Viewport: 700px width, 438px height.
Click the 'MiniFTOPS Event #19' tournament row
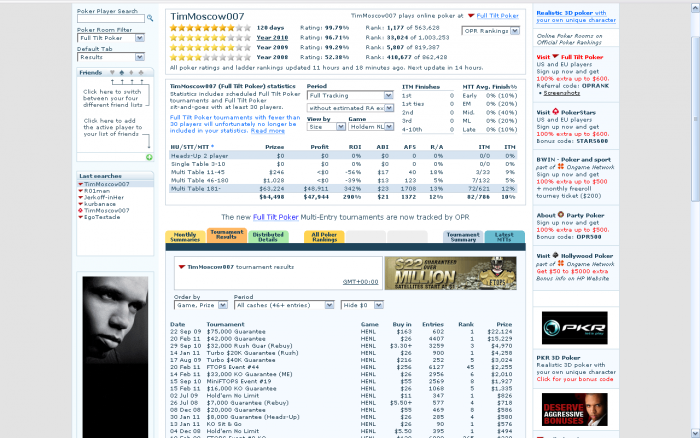(341, 381)
